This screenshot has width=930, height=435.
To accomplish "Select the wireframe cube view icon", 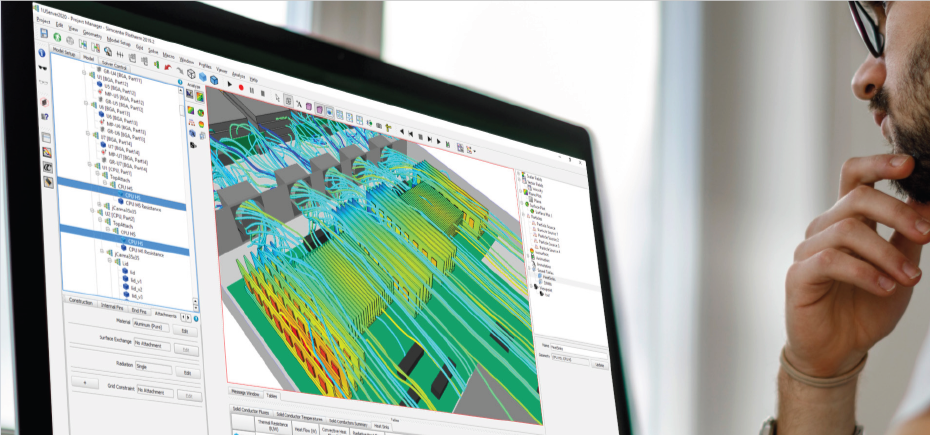I will pyautogui.click(x=192, y=74).
